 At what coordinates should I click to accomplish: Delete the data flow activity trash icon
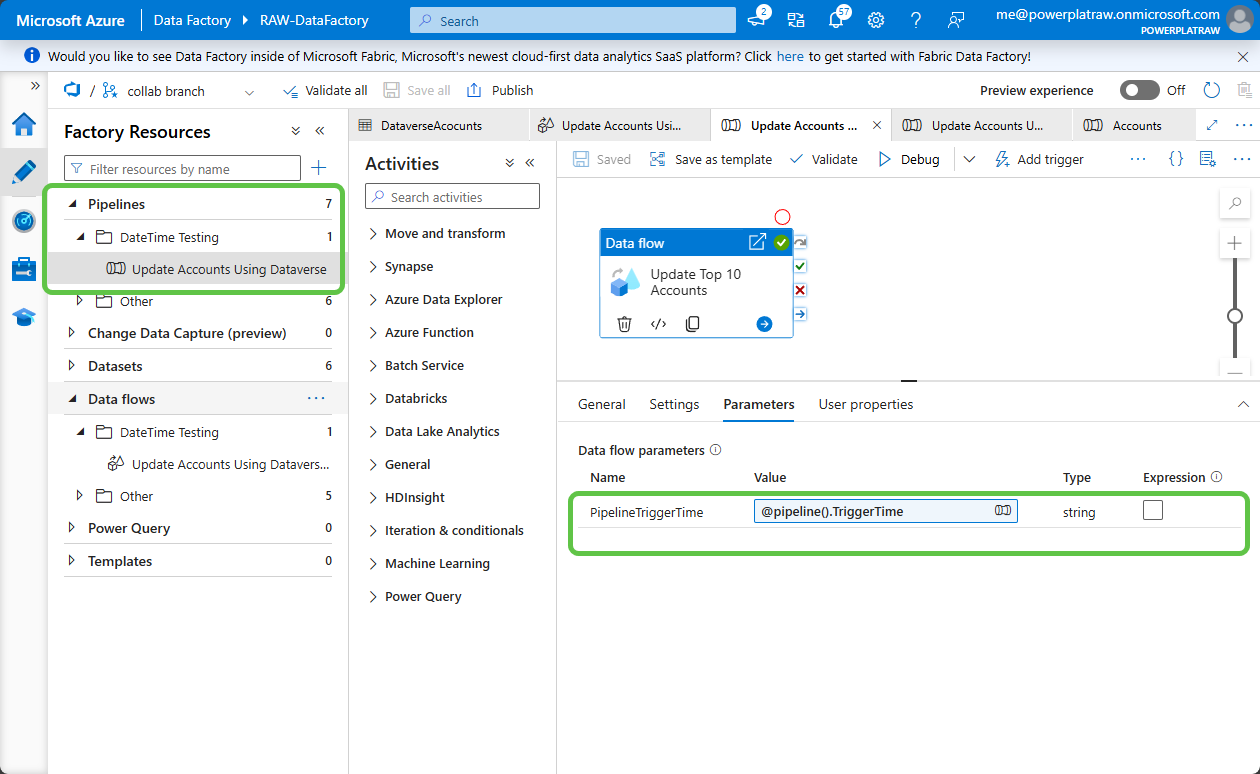pyautogui.click(x=624, y=324)
